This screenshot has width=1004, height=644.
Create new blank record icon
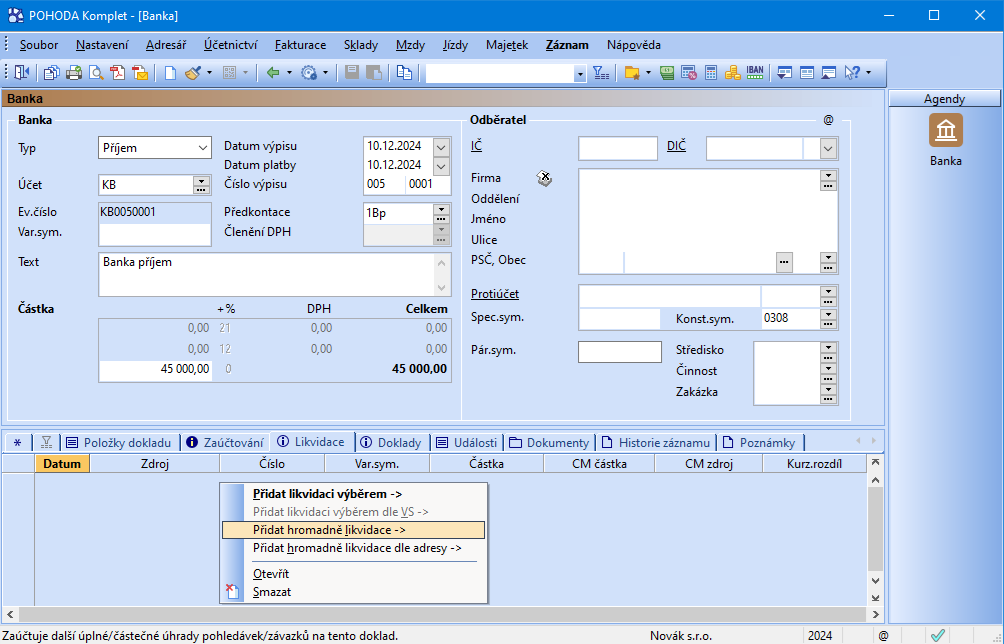(170, 73)
